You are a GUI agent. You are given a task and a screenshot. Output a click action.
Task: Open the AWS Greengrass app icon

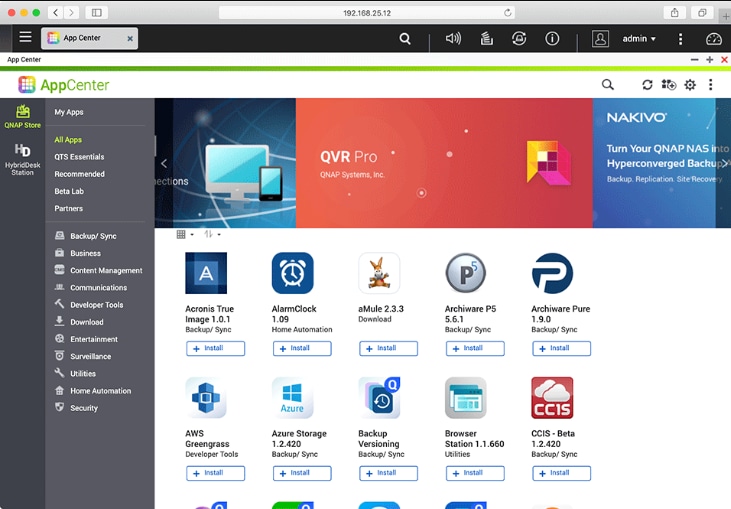click(x=206, y=398)
